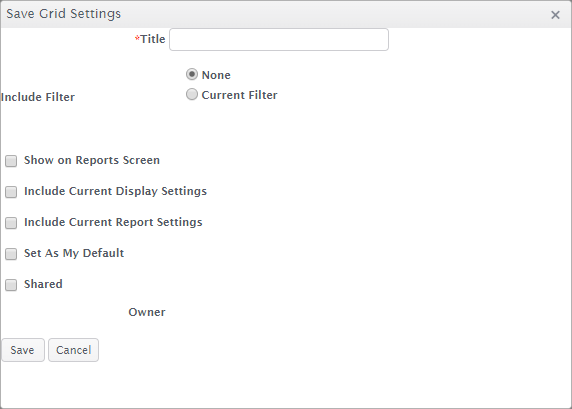The height and width of the screenshot is (409, 572).
Task: Select the None filter radio button
Action: pos(192,74)
